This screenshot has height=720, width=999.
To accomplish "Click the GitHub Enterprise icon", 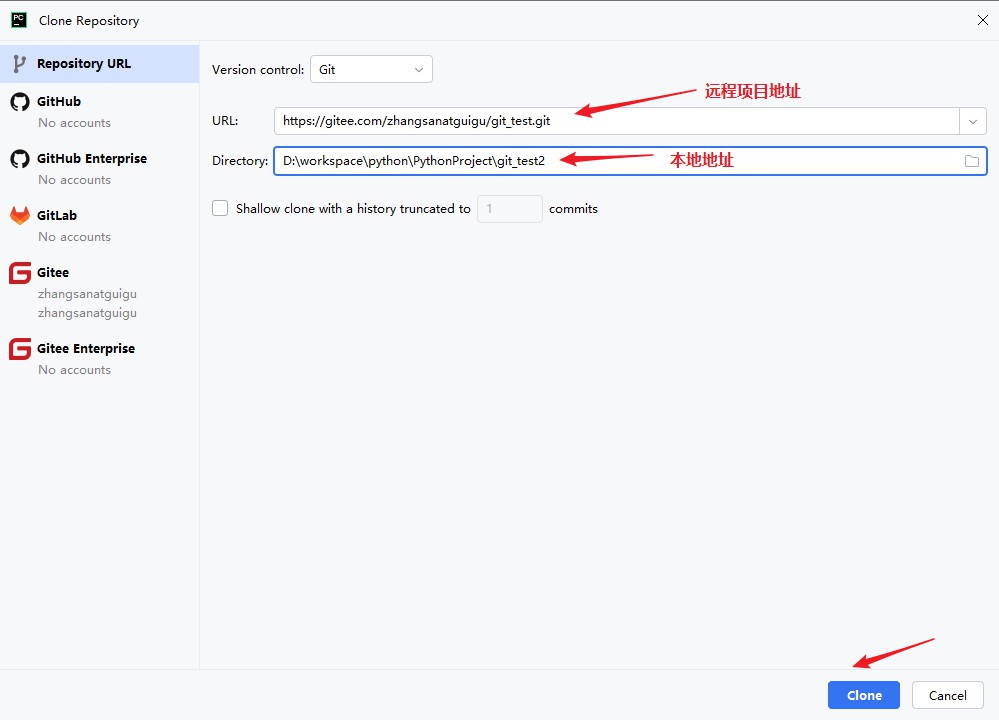I will (20, 159).
